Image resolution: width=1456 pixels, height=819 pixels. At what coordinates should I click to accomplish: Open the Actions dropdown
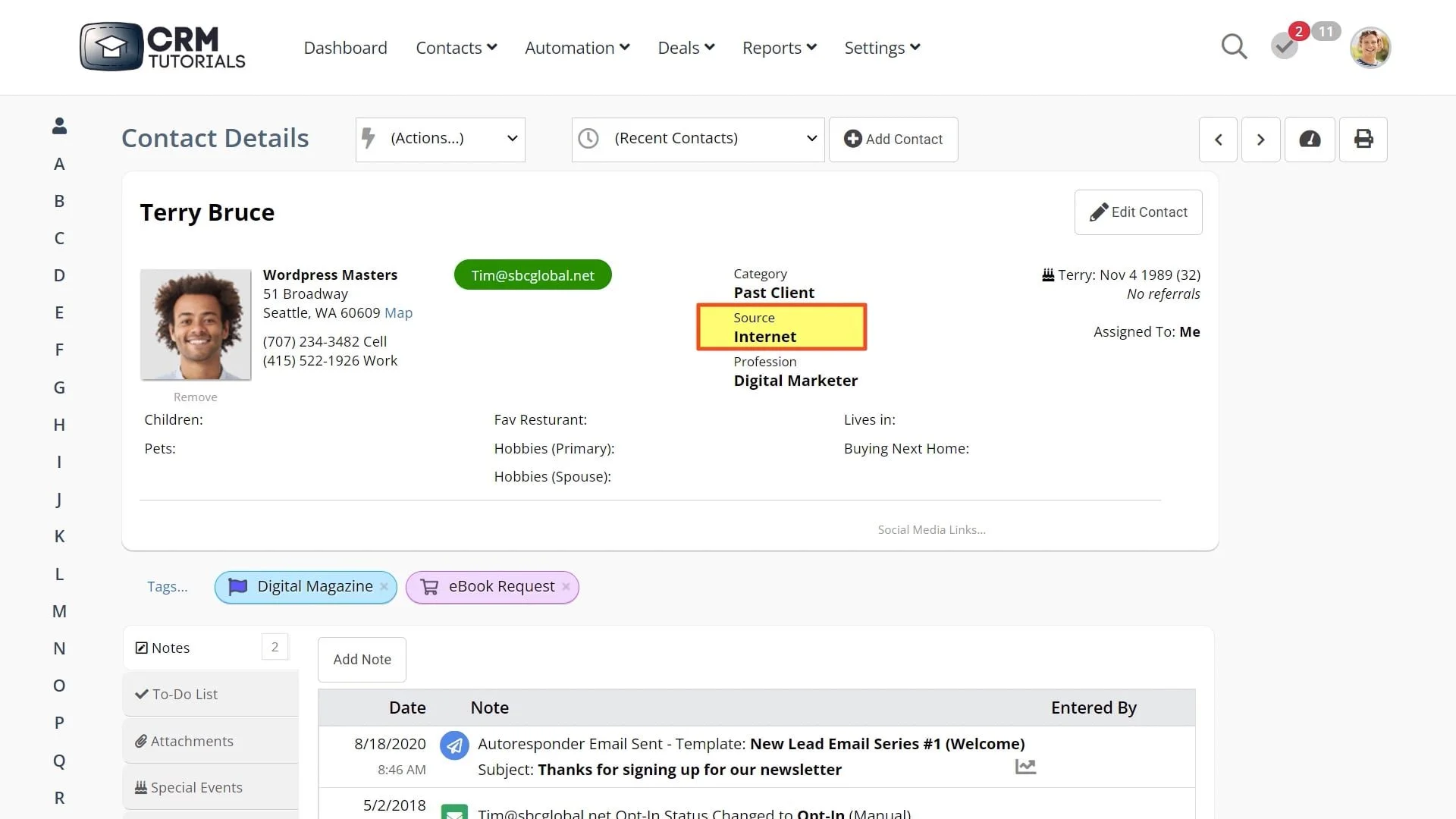click(x=441, y=140)
